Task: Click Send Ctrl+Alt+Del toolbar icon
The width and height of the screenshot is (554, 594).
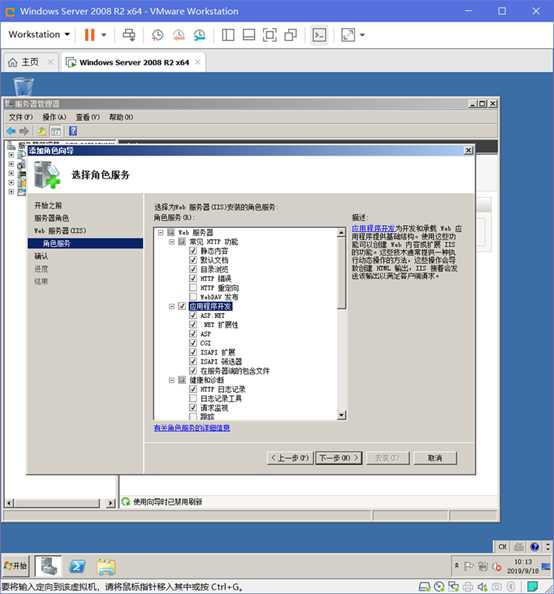Action: click(x=129, y=35)
